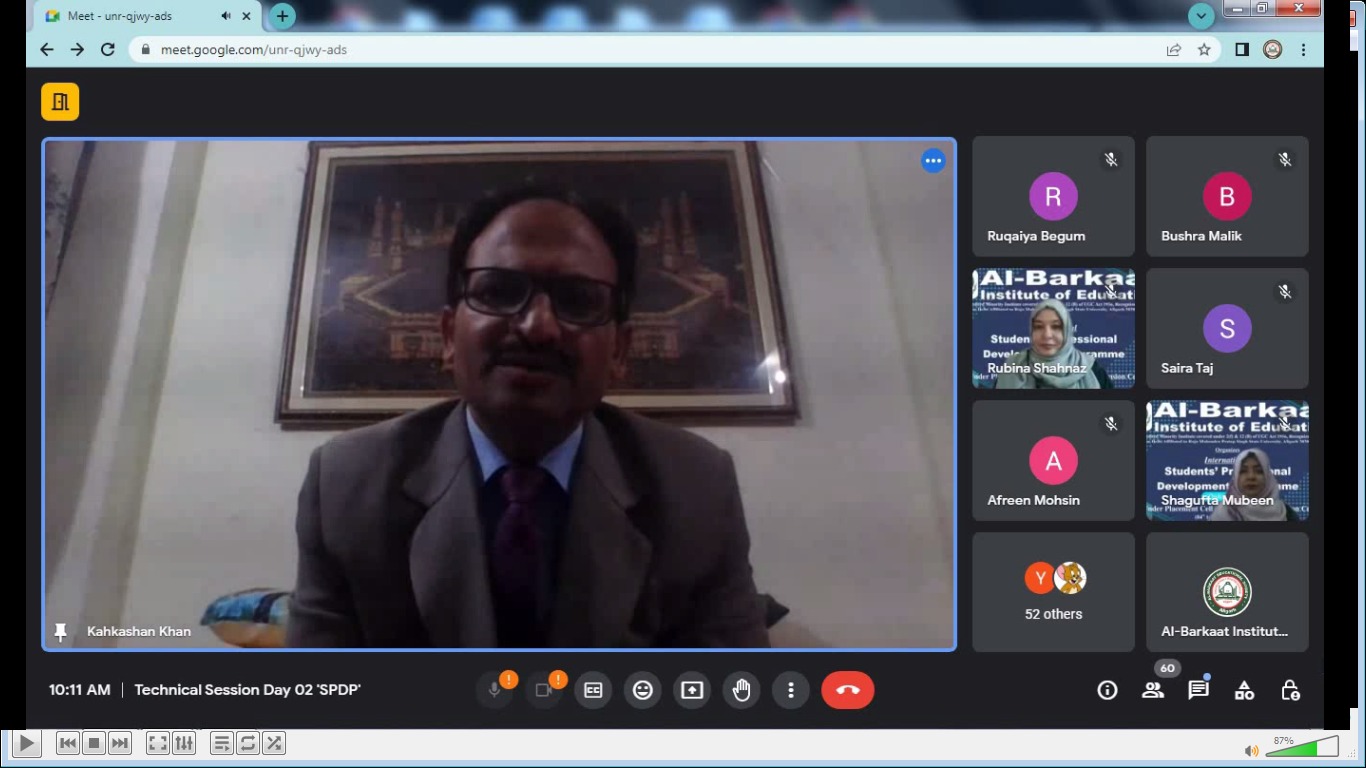Open the activities icon

point(1244,690)
